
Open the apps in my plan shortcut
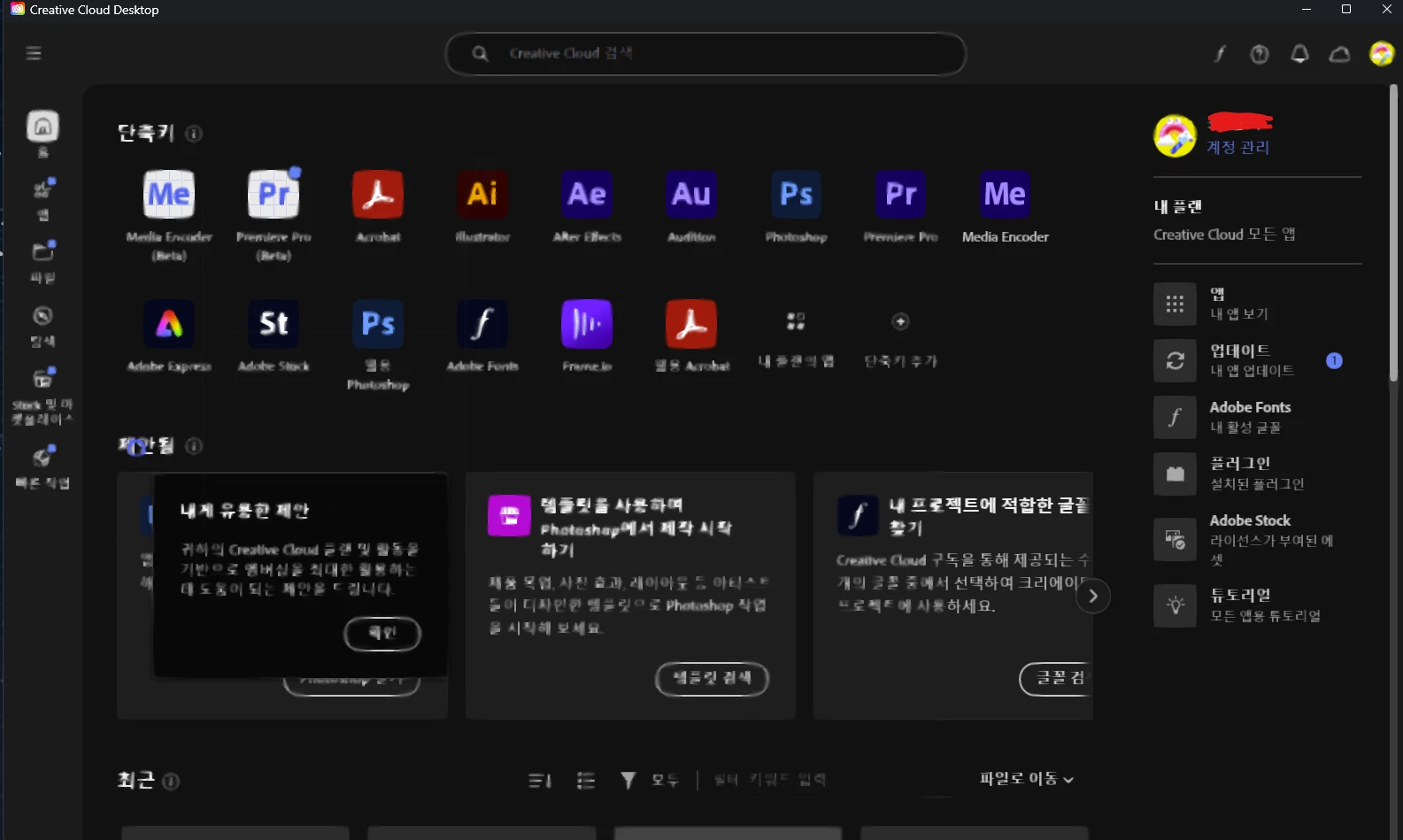coord(796,321)
